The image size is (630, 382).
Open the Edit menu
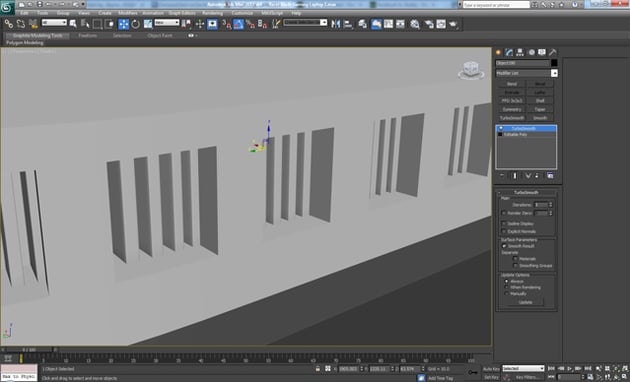(x=24, y=13)
